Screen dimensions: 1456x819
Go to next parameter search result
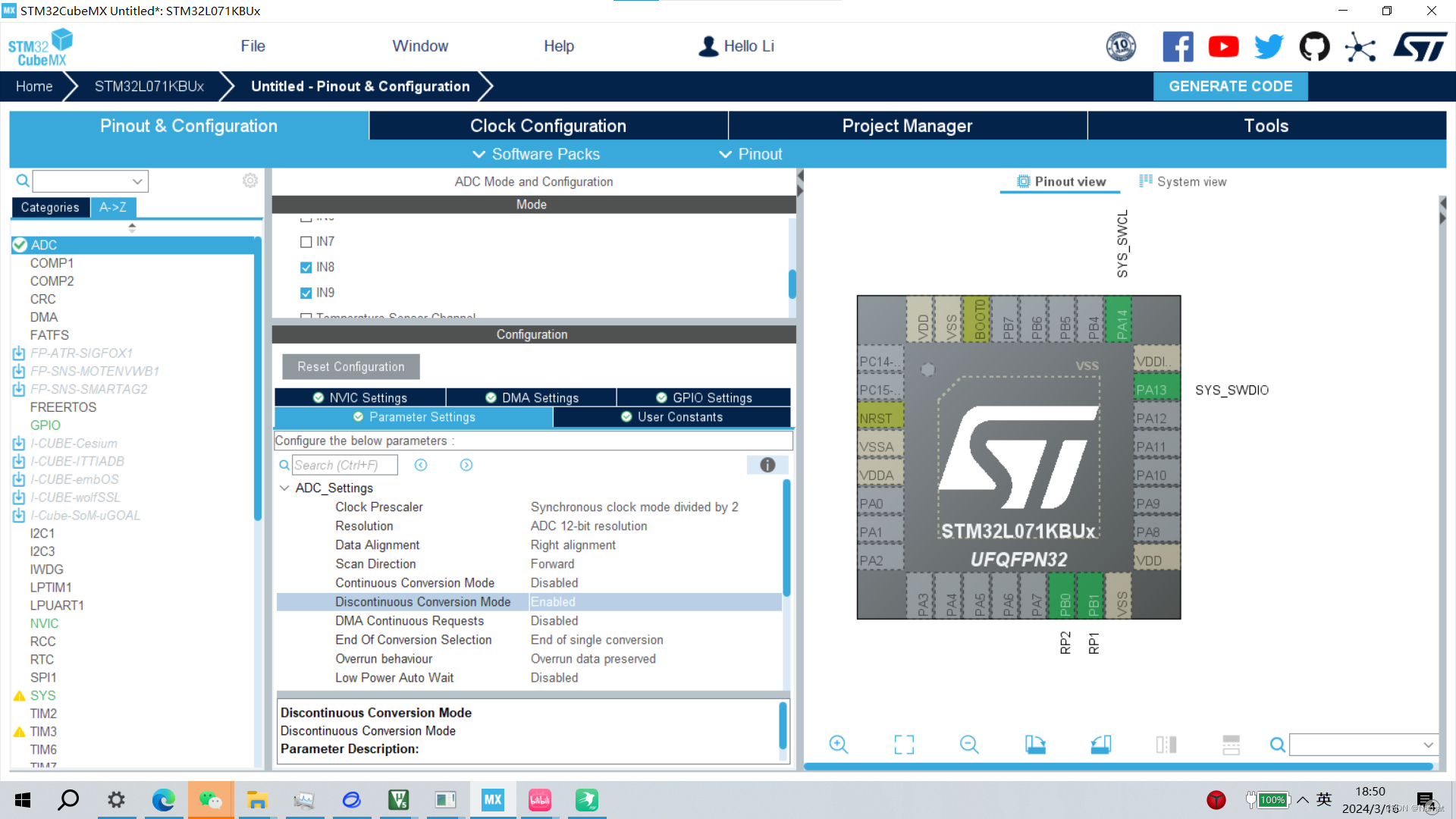point(466,465)
